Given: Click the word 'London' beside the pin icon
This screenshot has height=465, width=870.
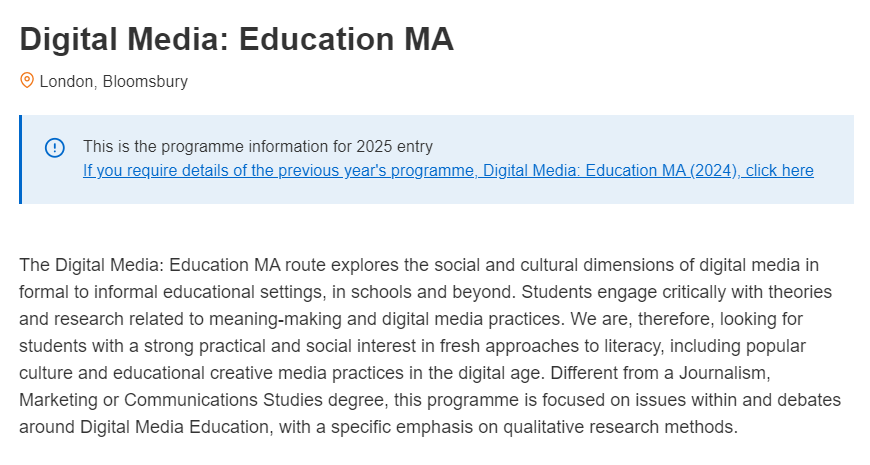Looking at the screenshot, I should click(x=66, y=82).
